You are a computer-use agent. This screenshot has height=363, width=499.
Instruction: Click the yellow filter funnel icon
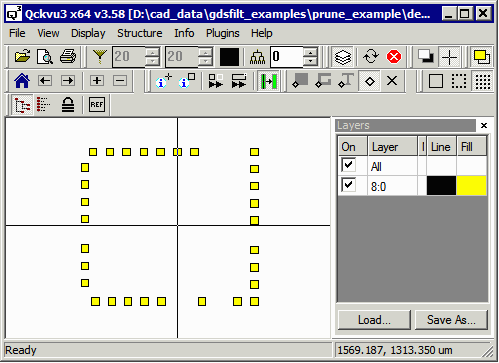pos(99,57)
